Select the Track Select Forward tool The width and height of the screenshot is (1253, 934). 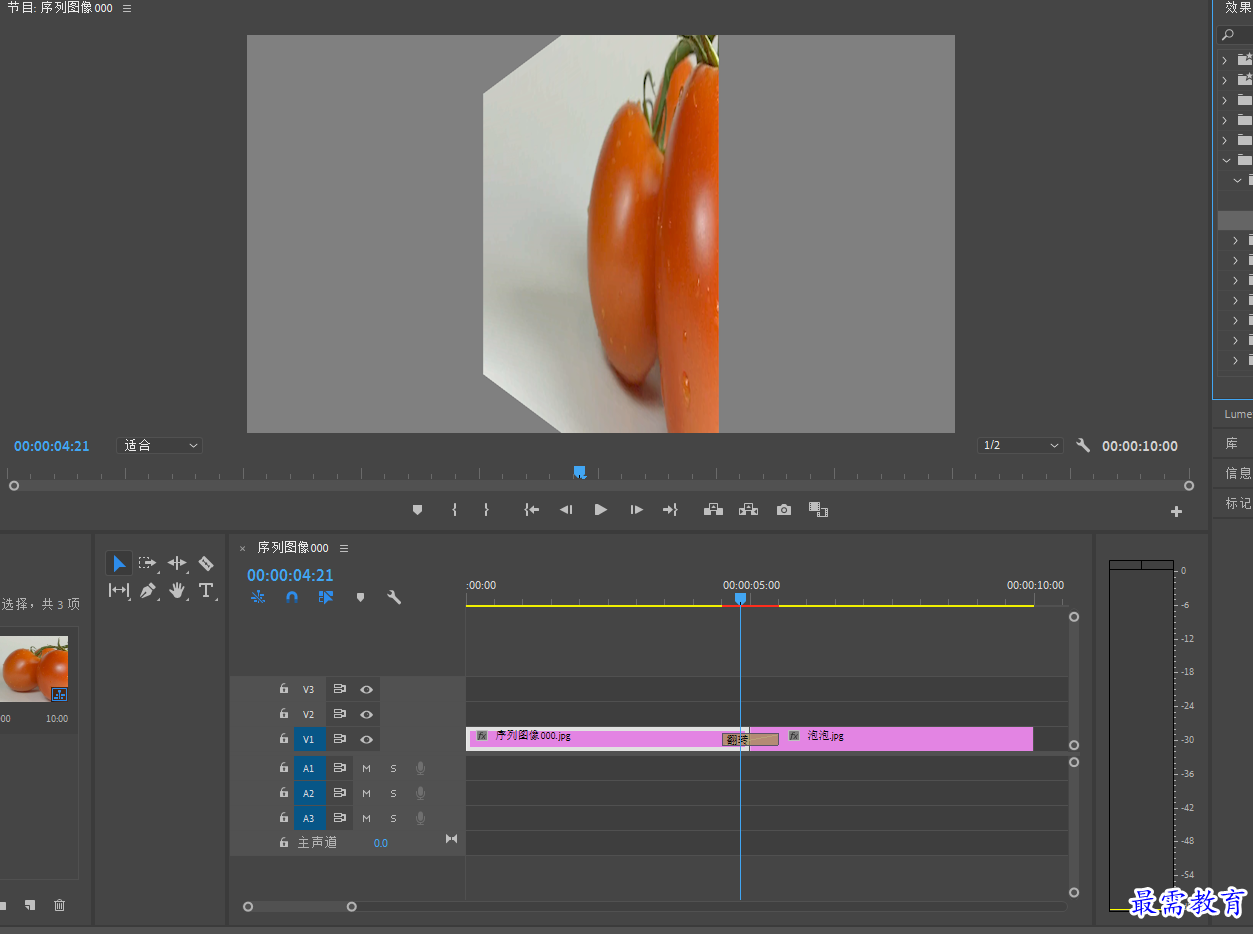click(x=148, y=564)
